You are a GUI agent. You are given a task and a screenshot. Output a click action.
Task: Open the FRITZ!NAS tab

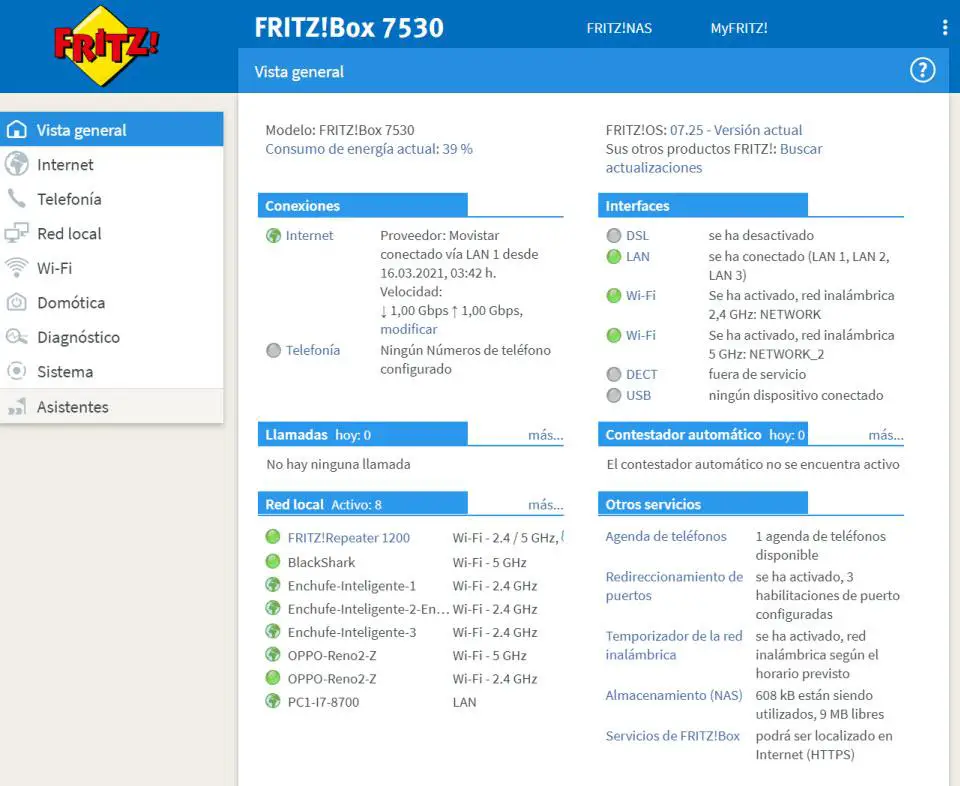pos(619,28)
